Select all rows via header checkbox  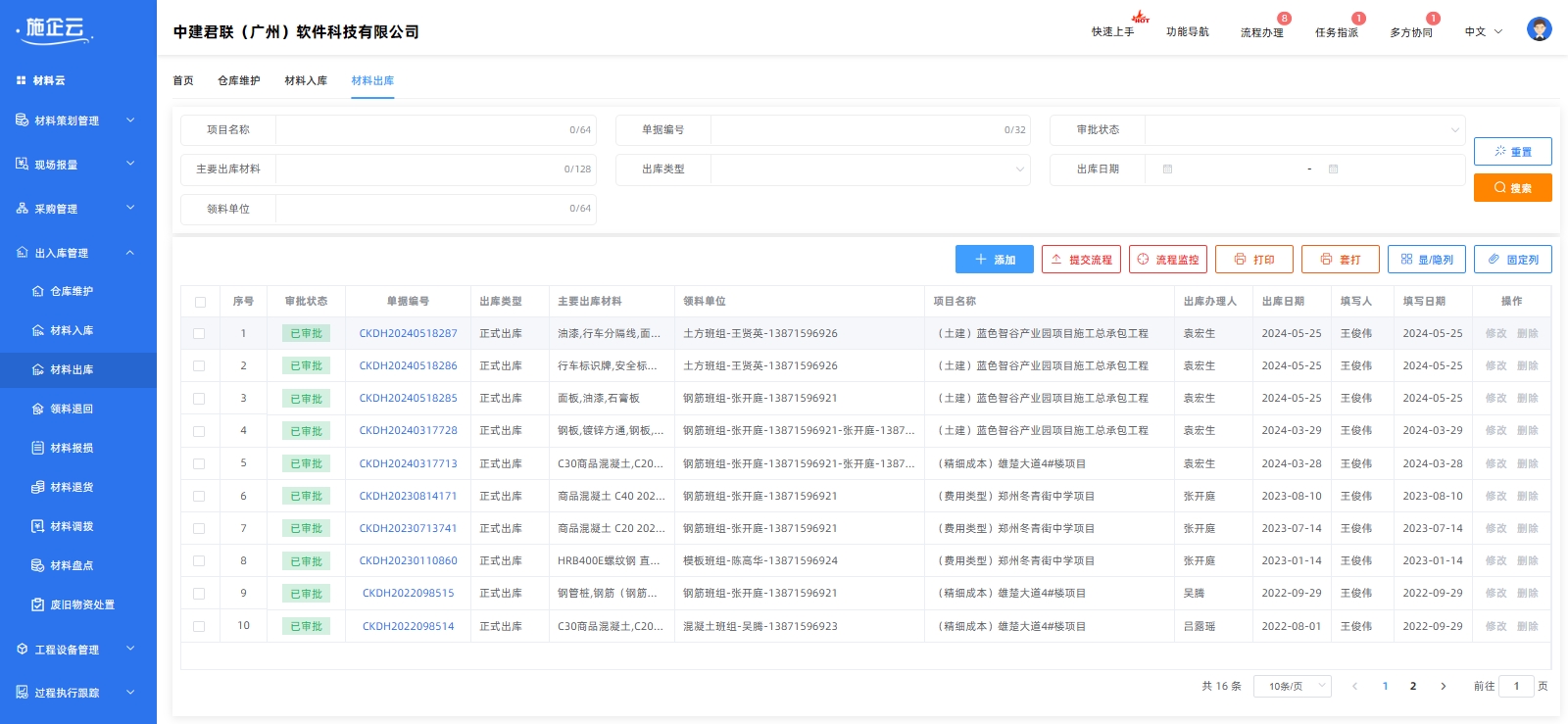(x=200, y=302)
